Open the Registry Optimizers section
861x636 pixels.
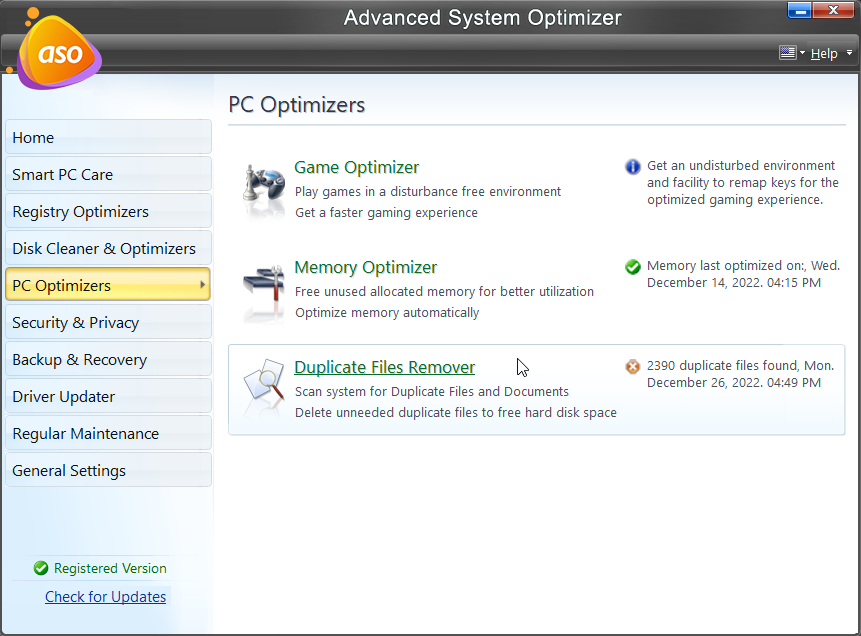107,211
